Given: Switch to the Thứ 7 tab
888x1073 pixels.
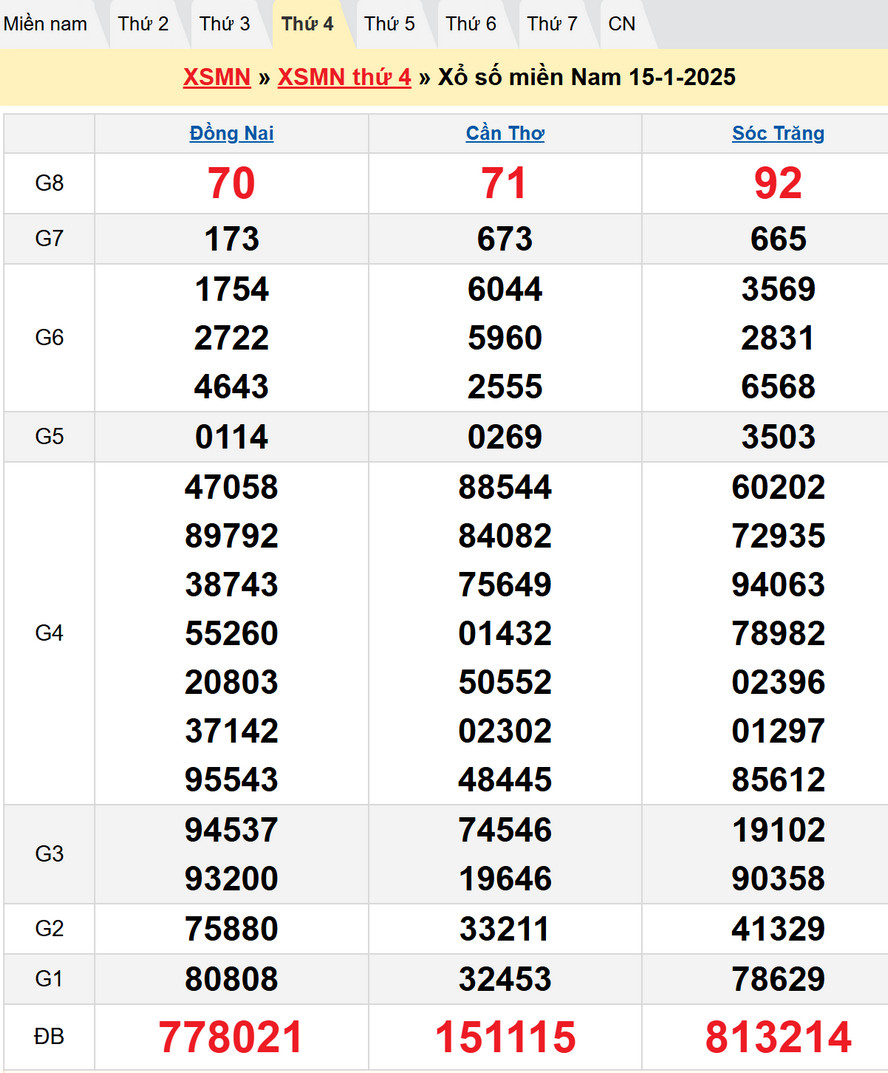Looking at the screenshot, I should [552, 24].
